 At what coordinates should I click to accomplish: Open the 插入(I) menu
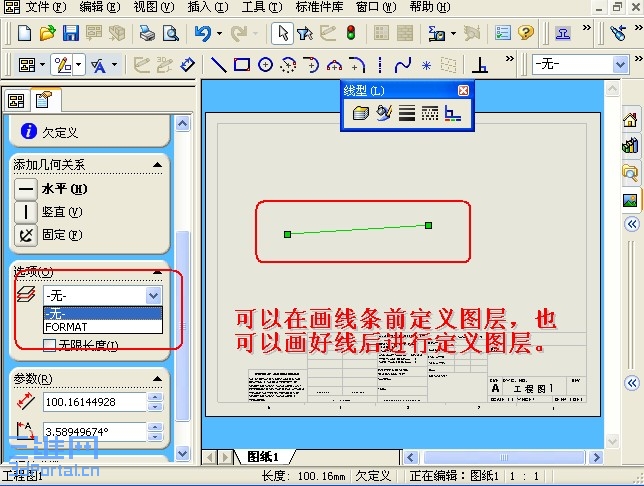208,7
